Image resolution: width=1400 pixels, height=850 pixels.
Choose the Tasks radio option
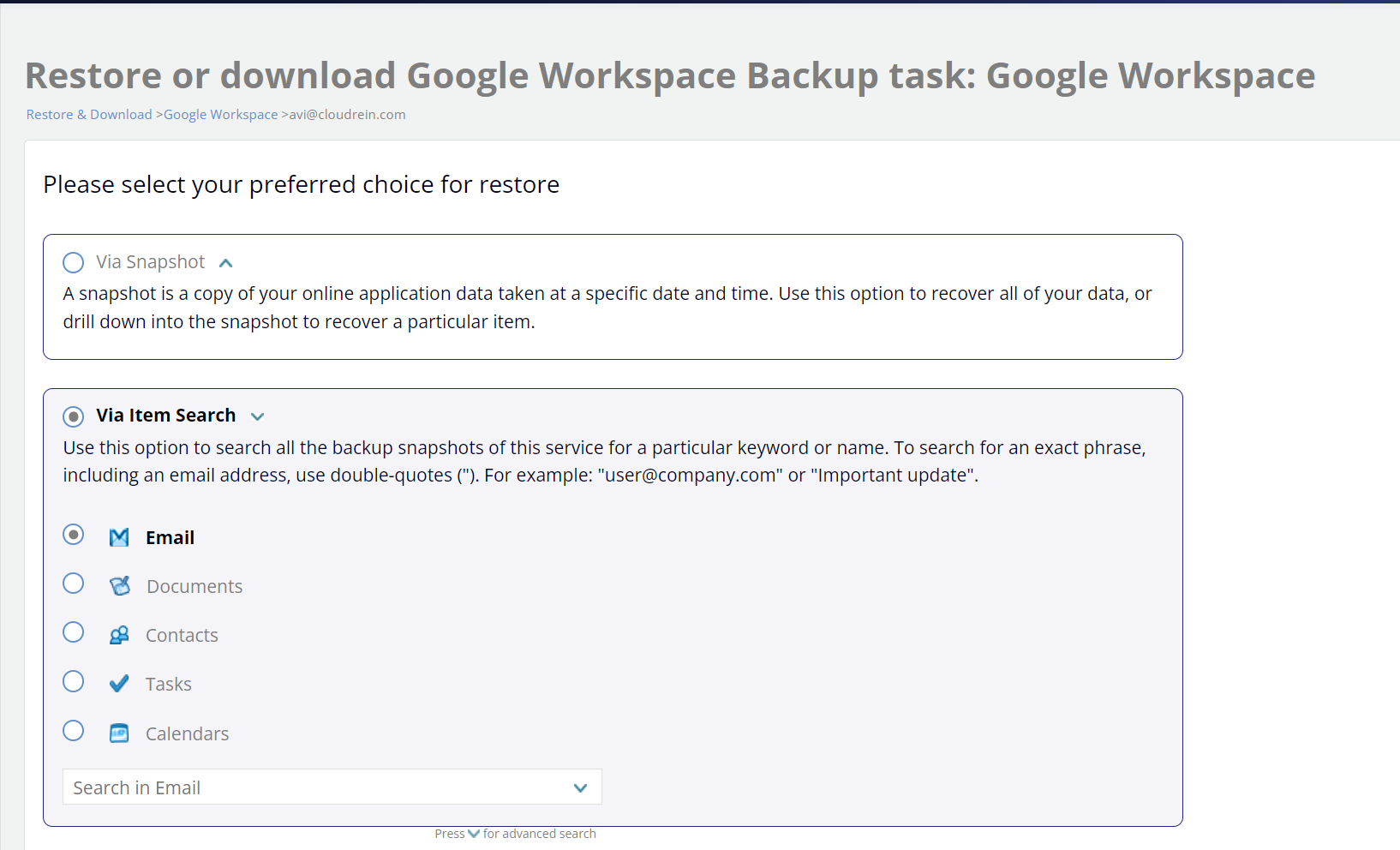coord(74,681)
